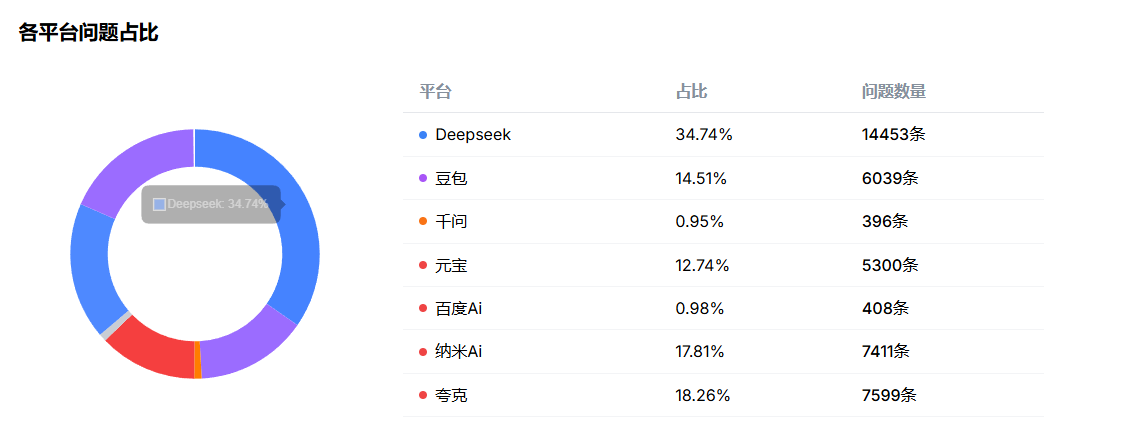
Task: Select the 纳米Ai platform name
Action: click(x=459, y=352)
